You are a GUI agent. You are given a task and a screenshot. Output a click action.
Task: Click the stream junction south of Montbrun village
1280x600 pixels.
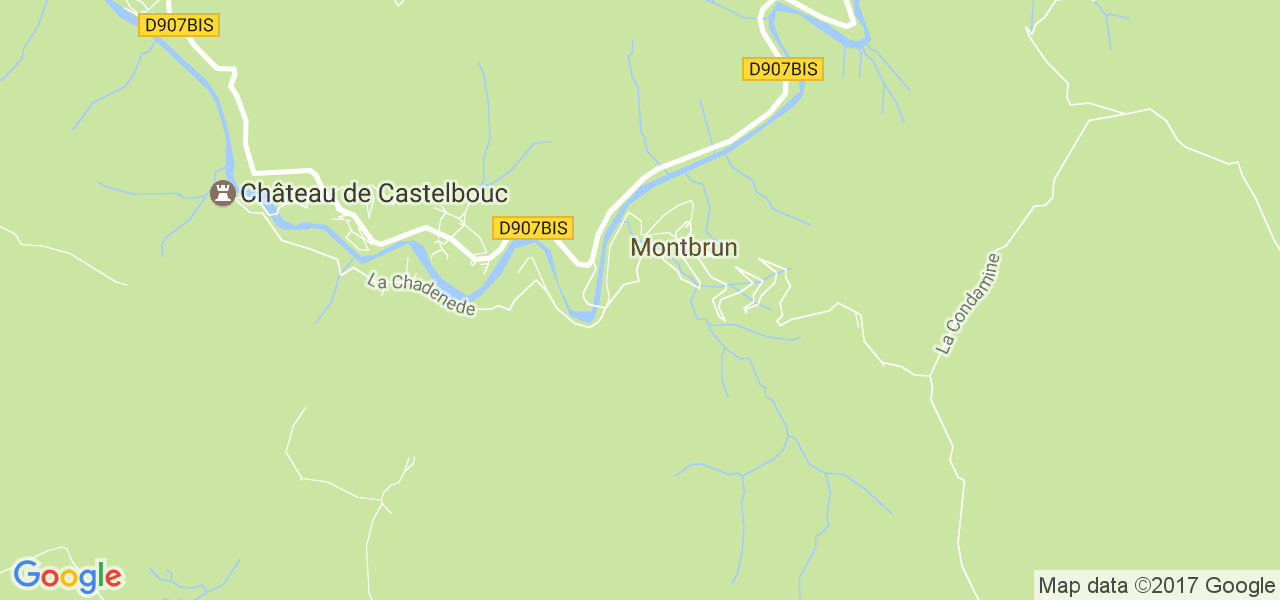tap(722, 350)
